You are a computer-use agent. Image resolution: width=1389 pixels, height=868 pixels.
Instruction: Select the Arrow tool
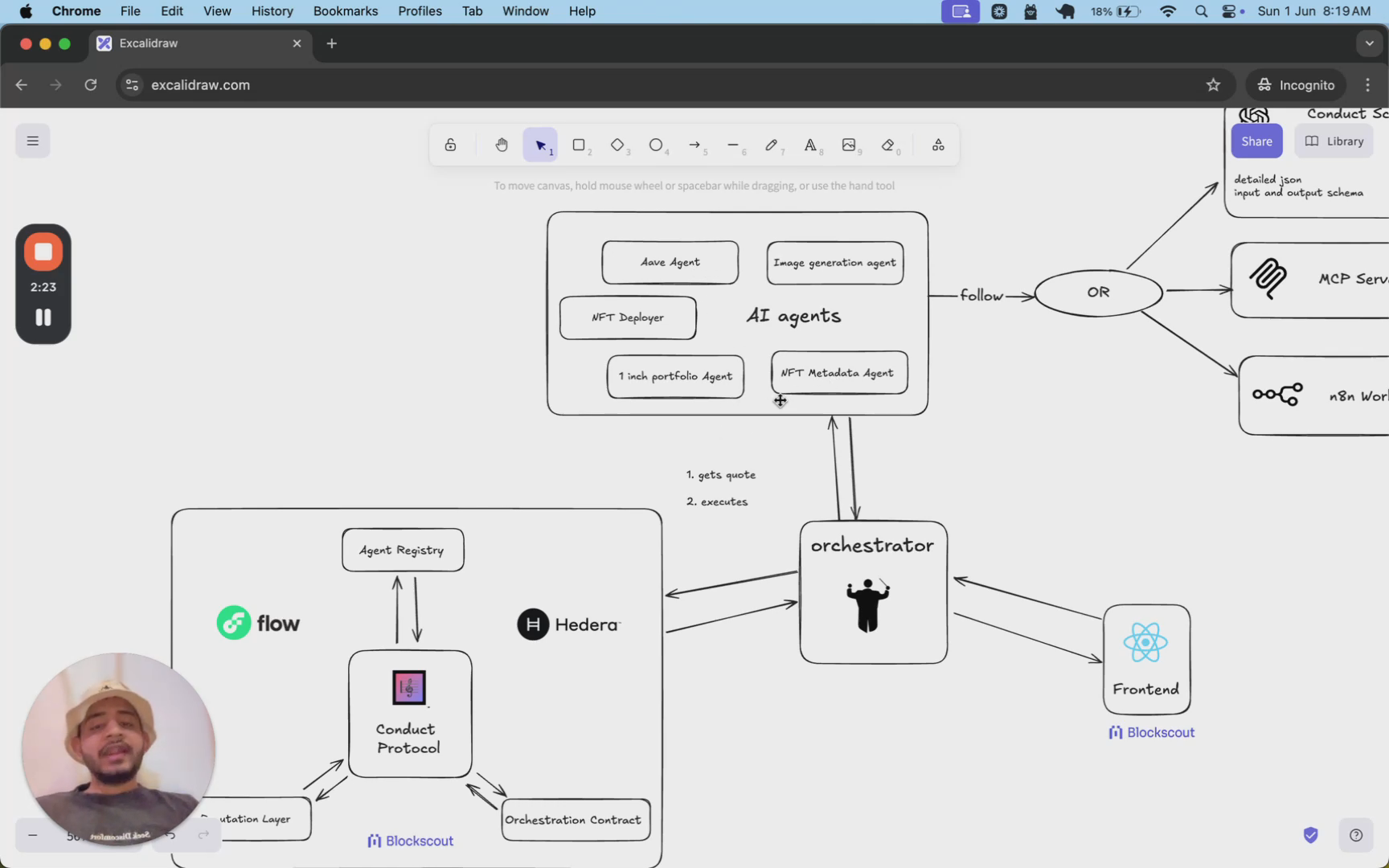pos(694,145)
